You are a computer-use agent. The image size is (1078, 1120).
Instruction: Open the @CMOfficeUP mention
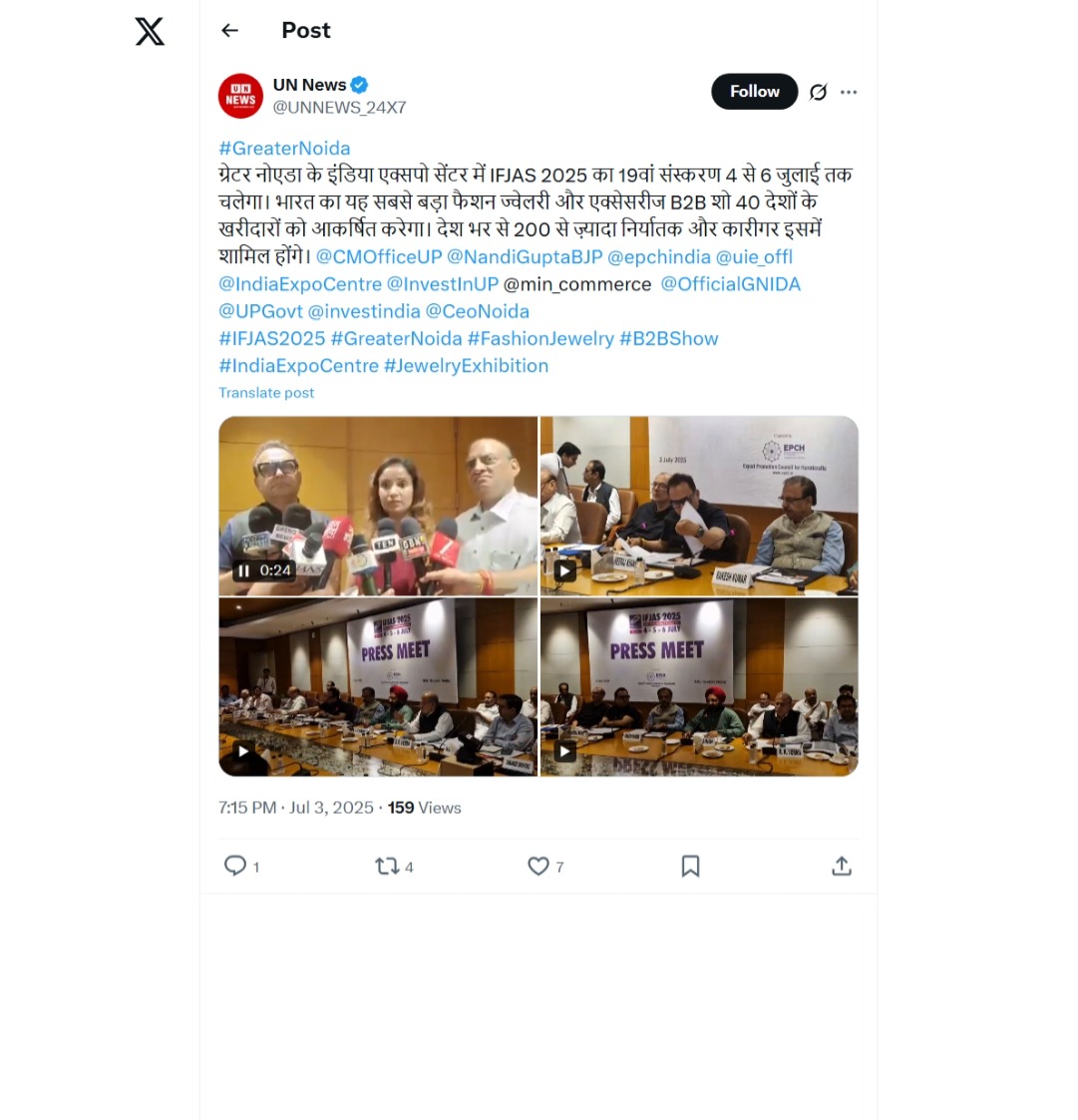coord(379,257)
